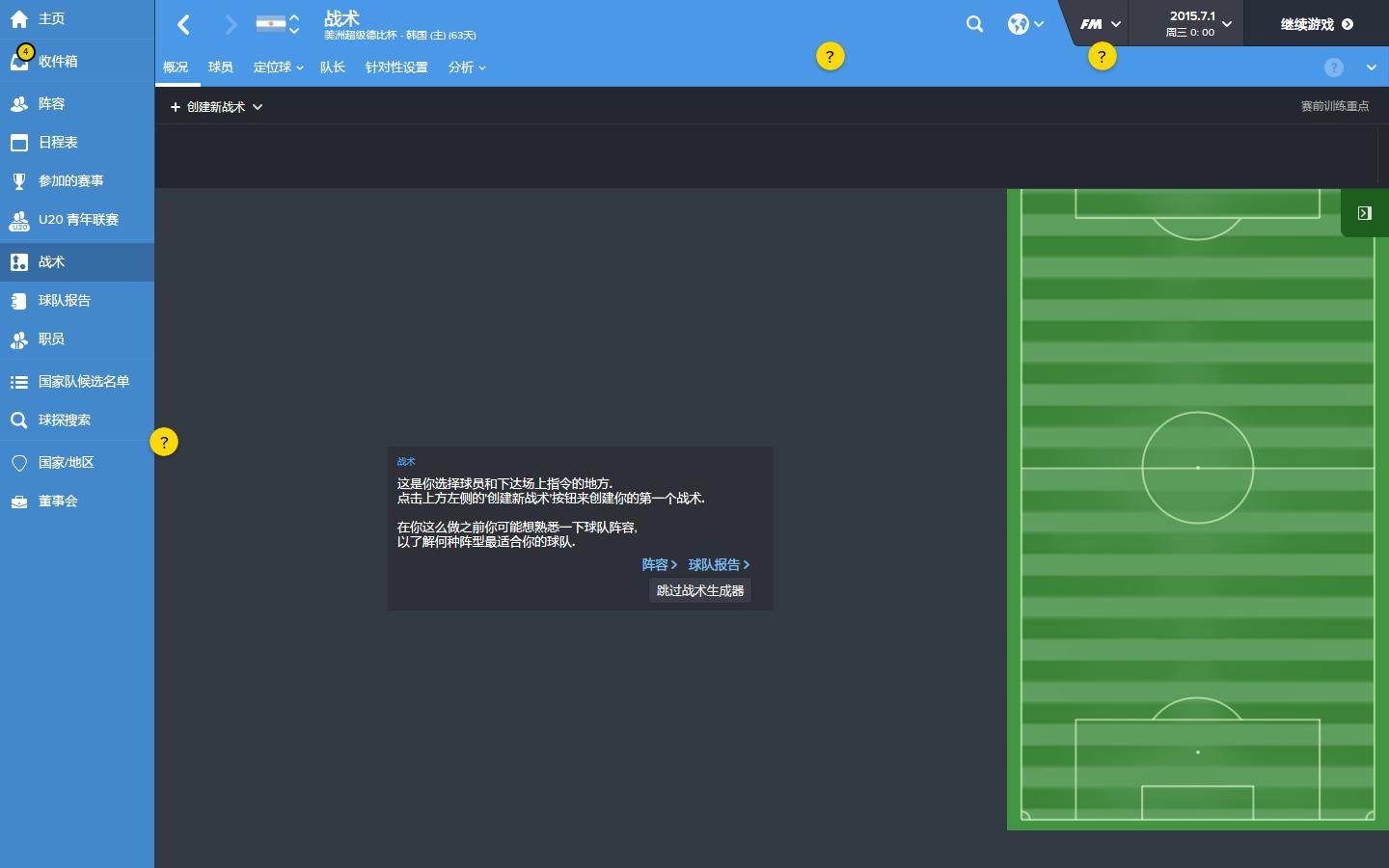This screenshot has height=868, width=1389.
Task: Expand the header chevron at far right
Action: pos(1372,68)
